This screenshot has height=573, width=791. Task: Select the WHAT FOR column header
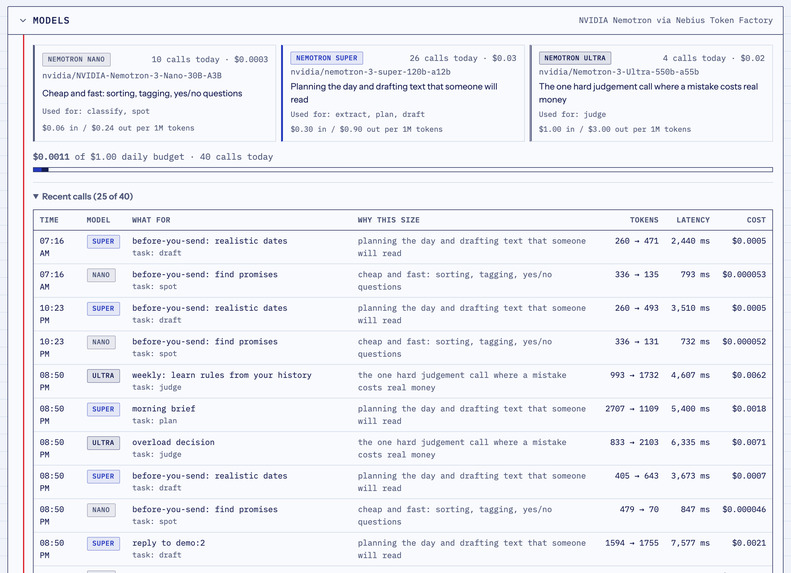[151, 220]
